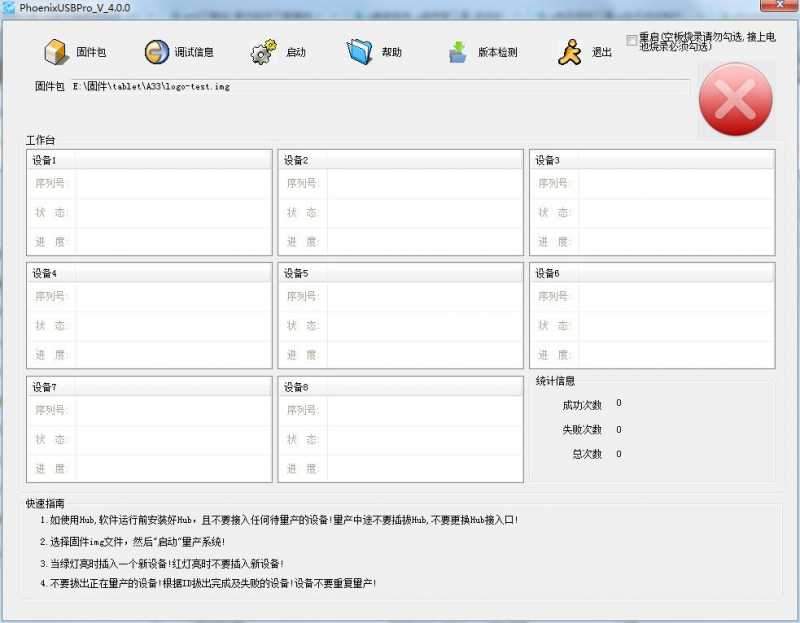This screenshot has height=623, width=800.
Task: Toggle the 重启 reboot checkbox
Action: tap(631, 40)
